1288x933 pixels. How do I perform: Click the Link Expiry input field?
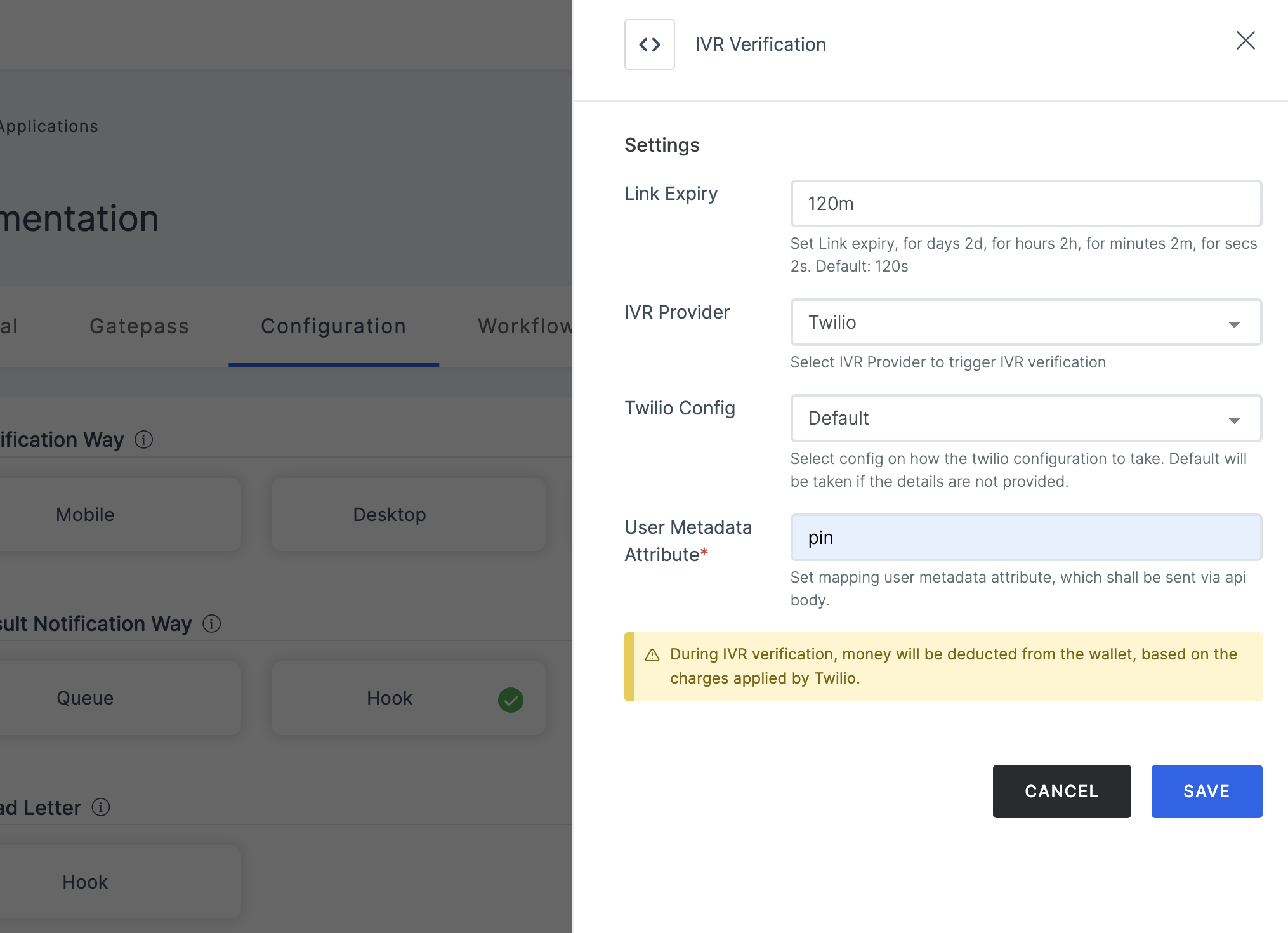[x=1026, y=204]
